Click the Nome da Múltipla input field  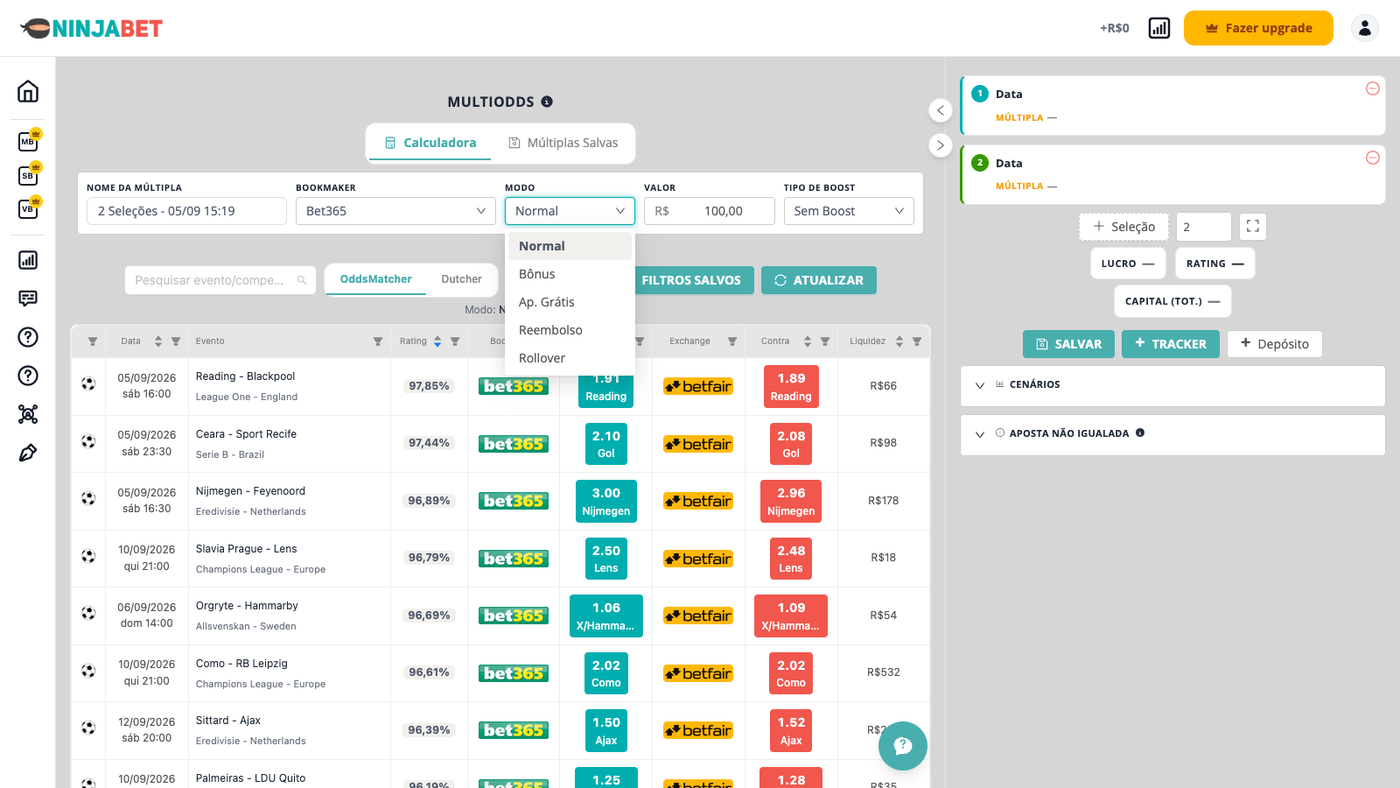pos(187,211)
